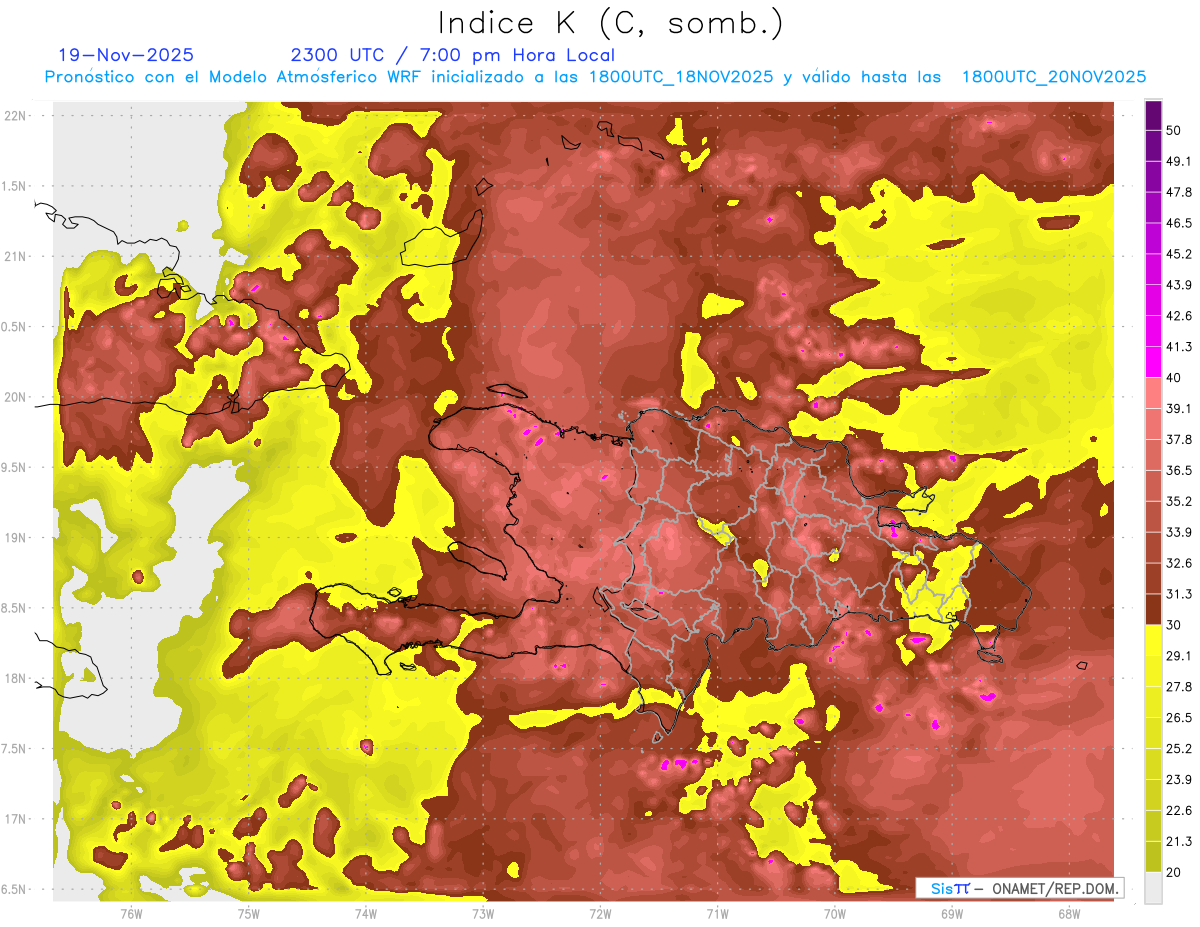Select the gray swatch below legend value 20
The width and height of the screenshot is (1200, 927).
pos(1153,888)
